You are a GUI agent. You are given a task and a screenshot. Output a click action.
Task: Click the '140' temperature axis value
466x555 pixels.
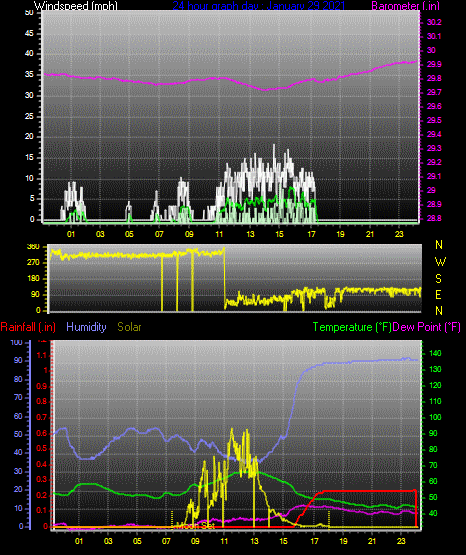pos(435,354)
